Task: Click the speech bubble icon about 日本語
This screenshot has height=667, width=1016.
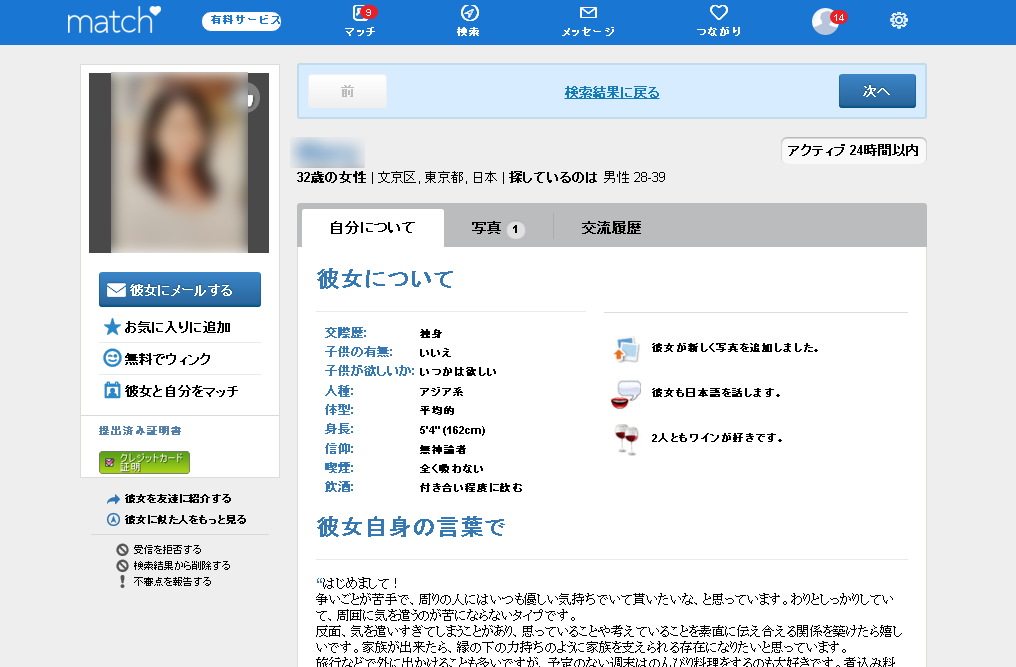Action: point(626,392)
